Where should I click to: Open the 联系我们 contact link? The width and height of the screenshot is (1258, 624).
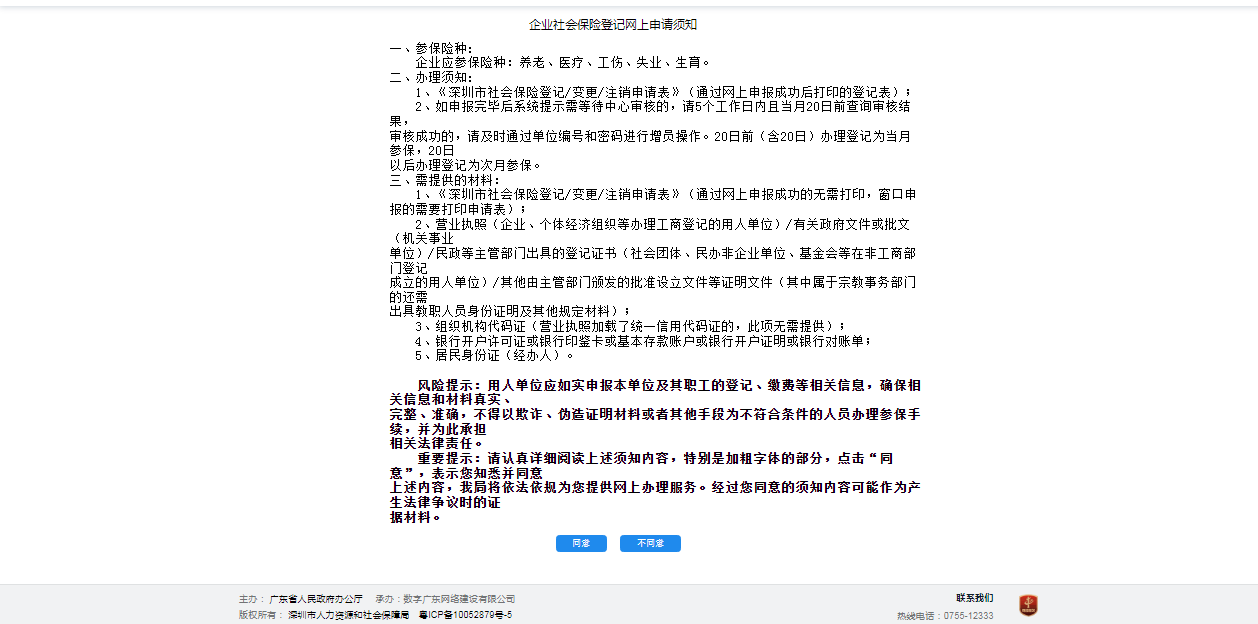[974, 598]
